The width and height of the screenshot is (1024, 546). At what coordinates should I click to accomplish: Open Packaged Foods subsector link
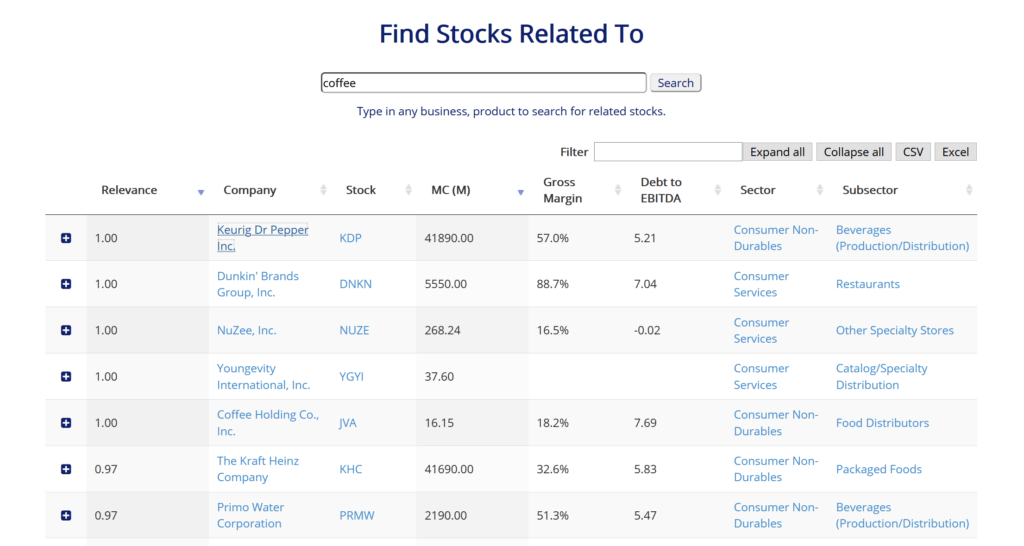click(x=878, y=469)
